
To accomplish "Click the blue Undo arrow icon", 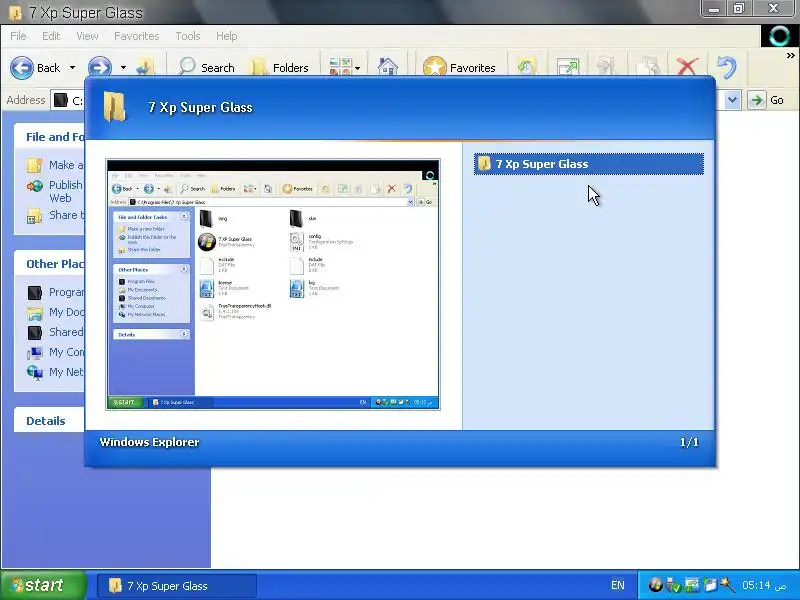I will coord(727,67).
